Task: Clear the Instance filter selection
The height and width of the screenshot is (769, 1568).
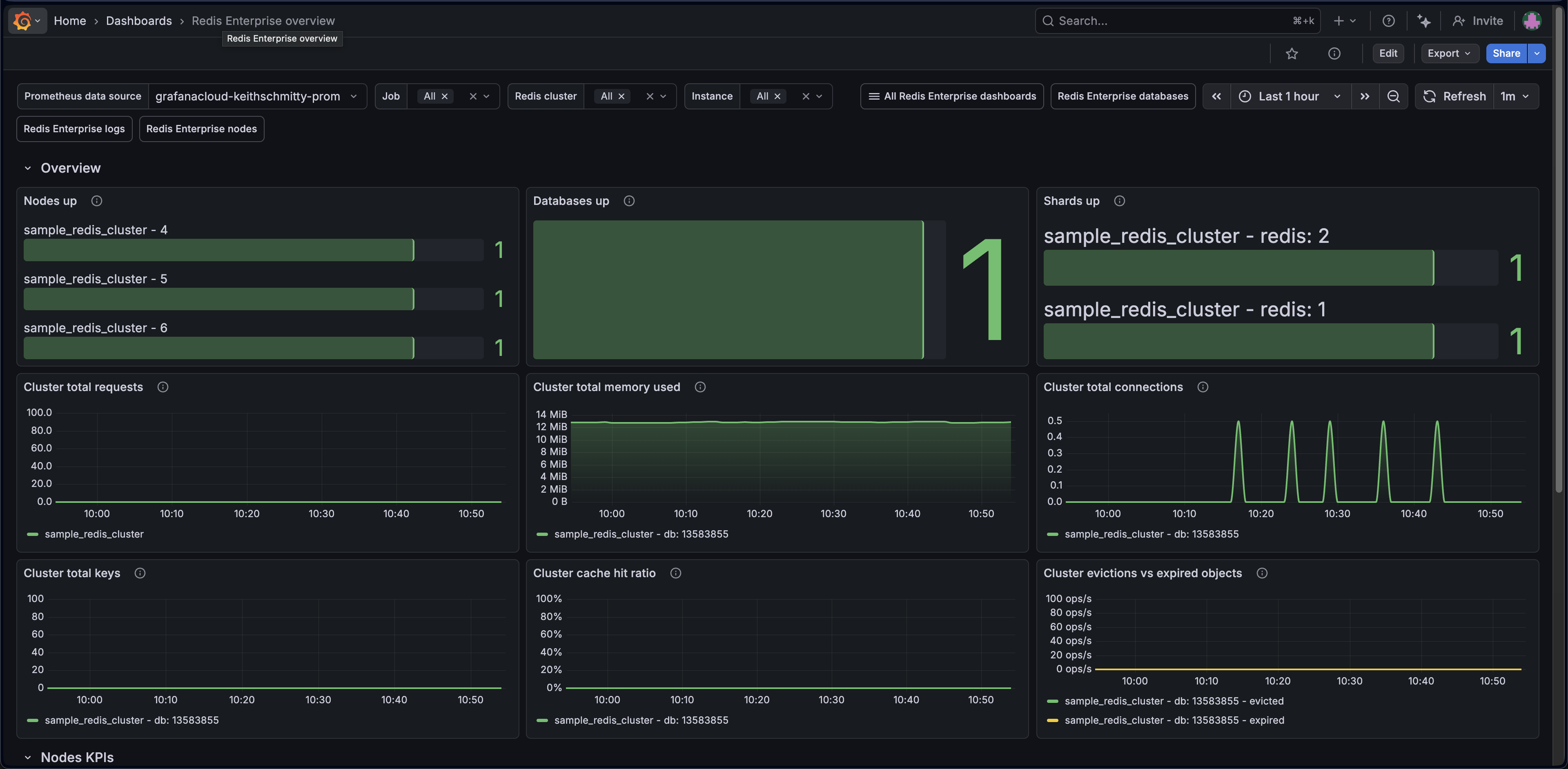Action: tap(805, 96)
